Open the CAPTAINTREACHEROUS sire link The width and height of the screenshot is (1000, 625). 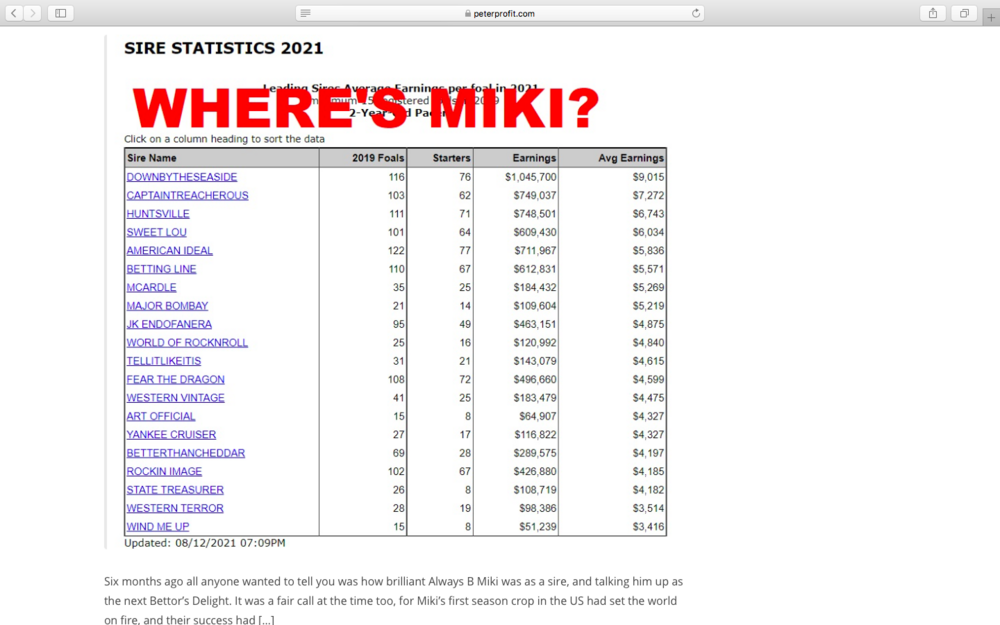tap(187, 195)
